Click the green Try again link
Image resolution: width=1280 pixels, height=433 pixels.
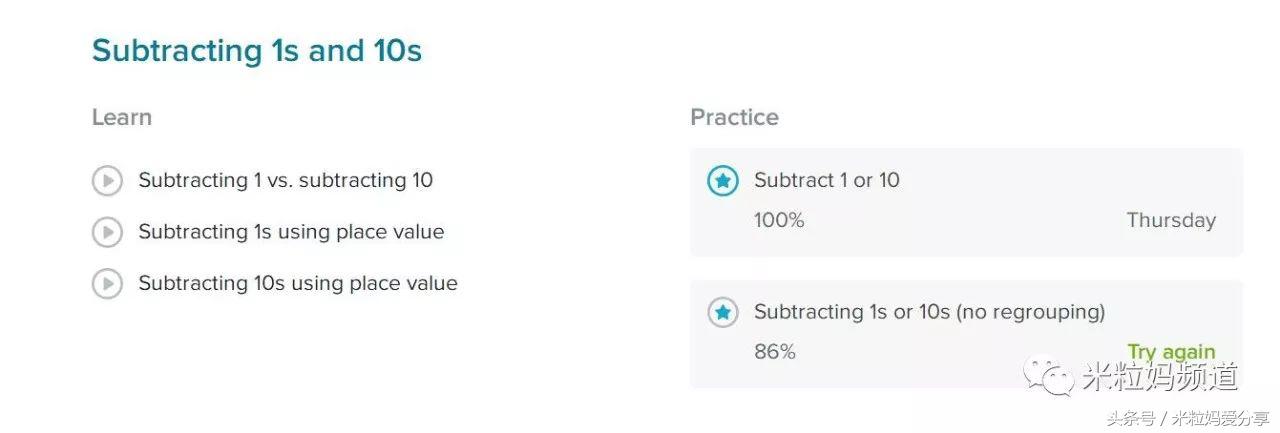point(1171,352)
